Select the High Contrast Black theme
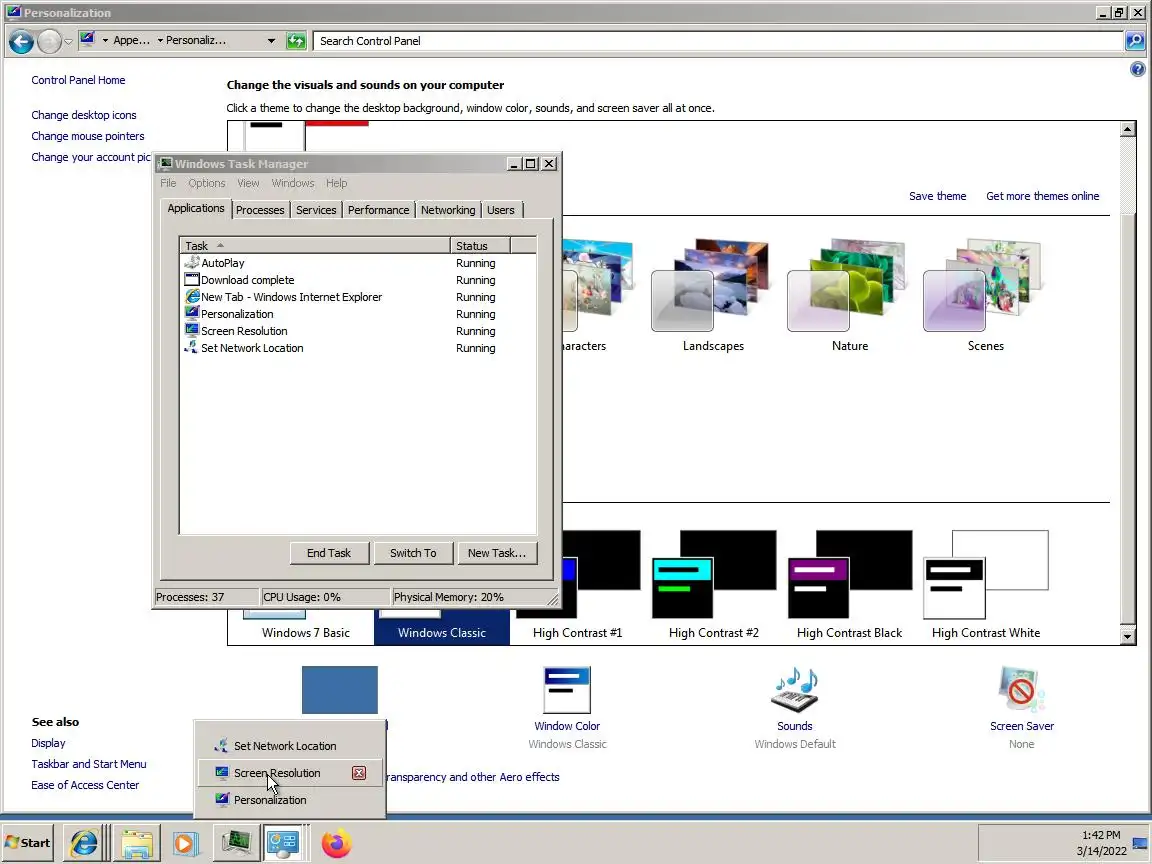Image resolution: width=1152 pixels, height=864 pixels. click(x=849, y=586)
